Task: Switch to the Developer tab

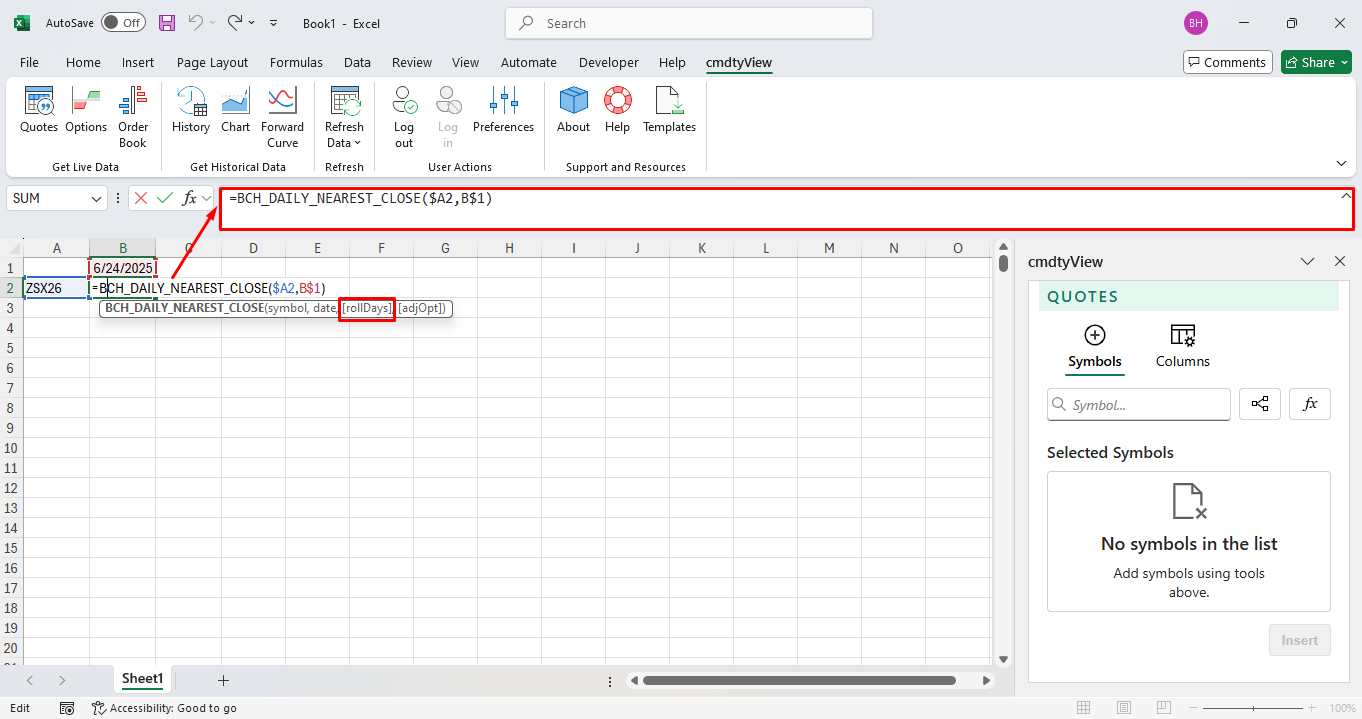Action: [x=609, y=62]
